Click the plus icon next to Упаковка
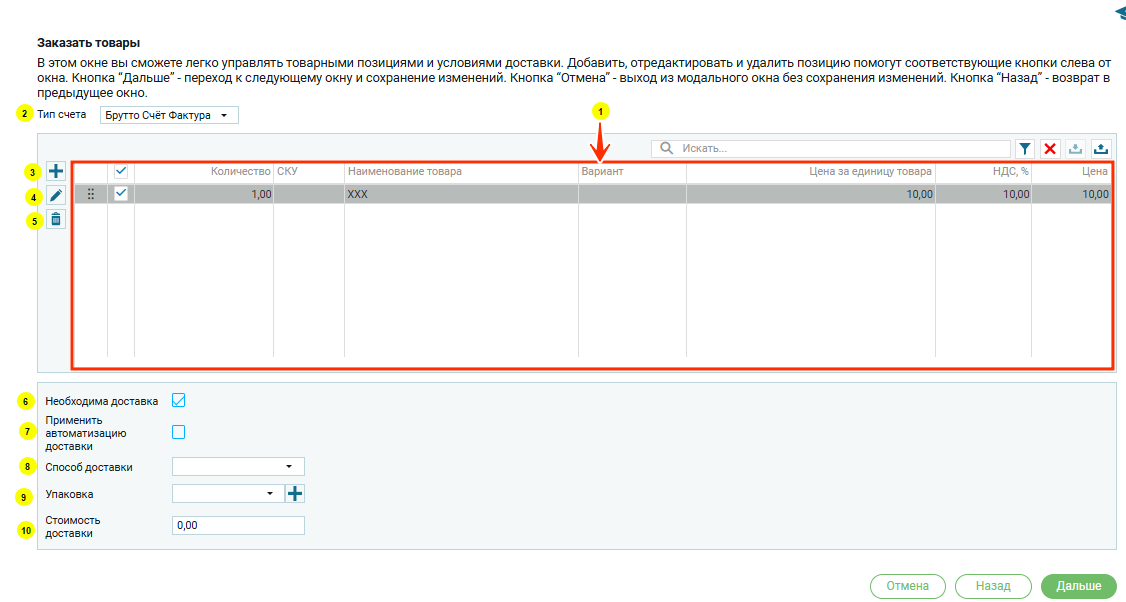 (x=295, y=493)
